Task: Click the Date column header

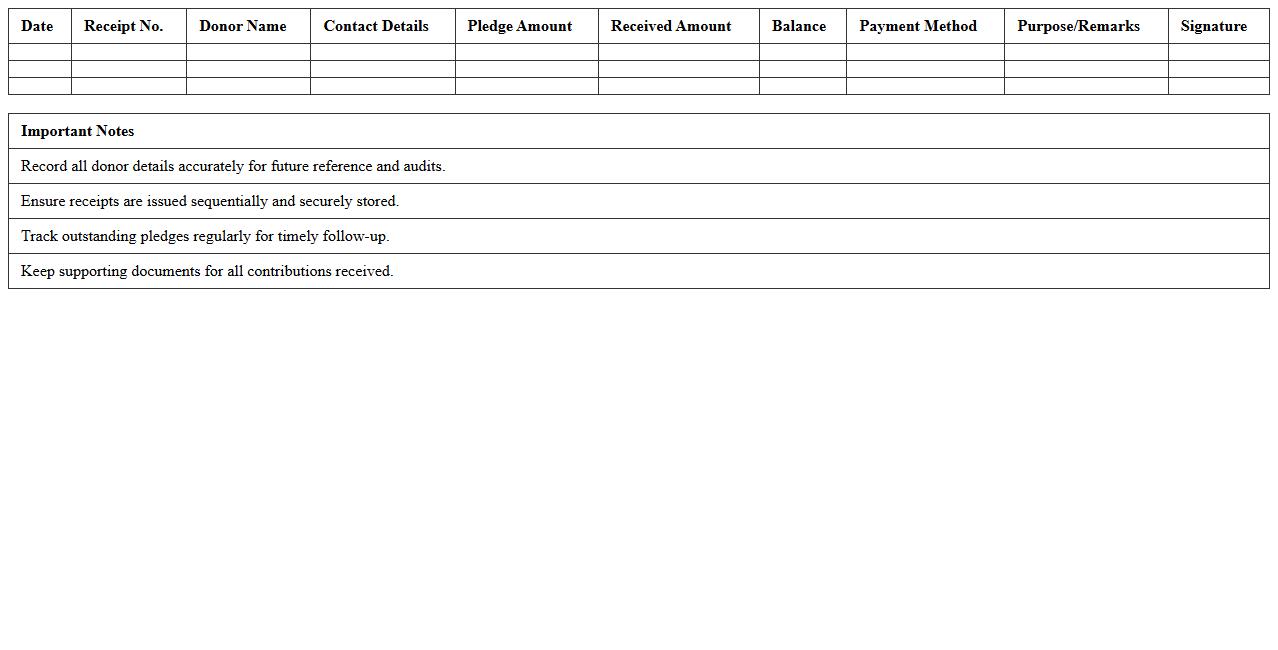Action: pos(37,26)
